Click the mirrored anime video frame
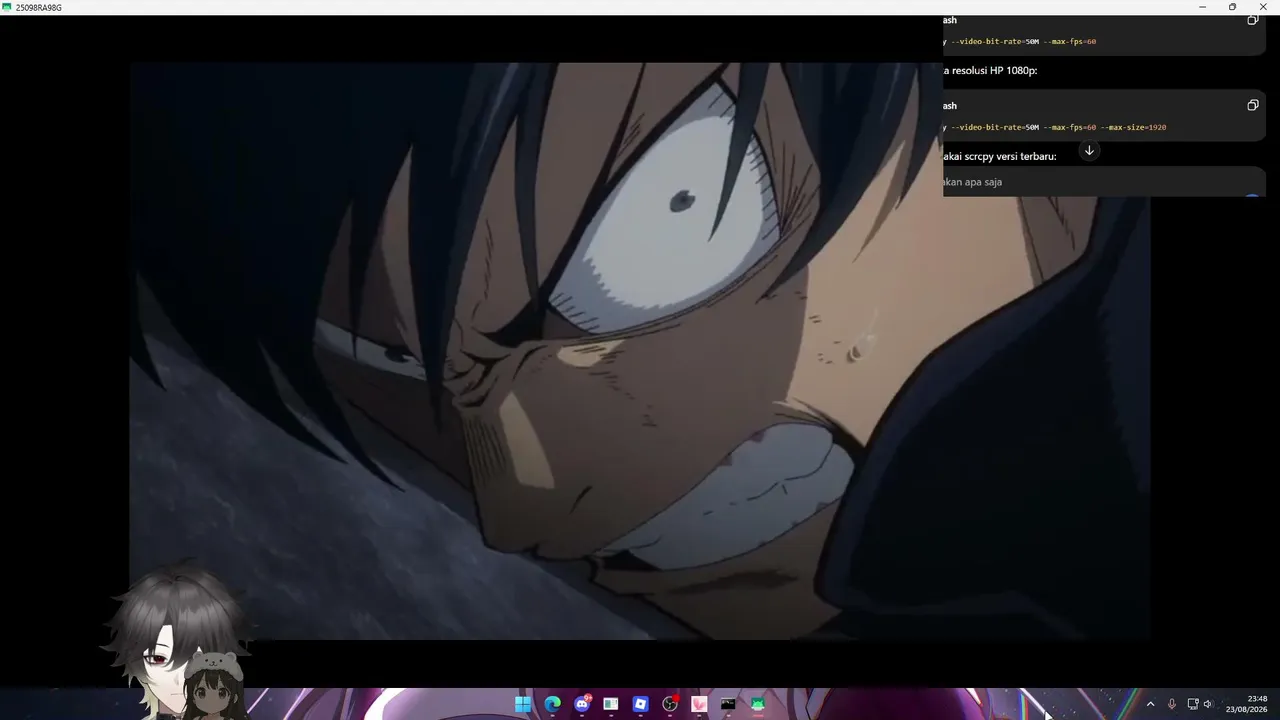The width and height of the screenshot is (1280, 720). click(640, 351)
